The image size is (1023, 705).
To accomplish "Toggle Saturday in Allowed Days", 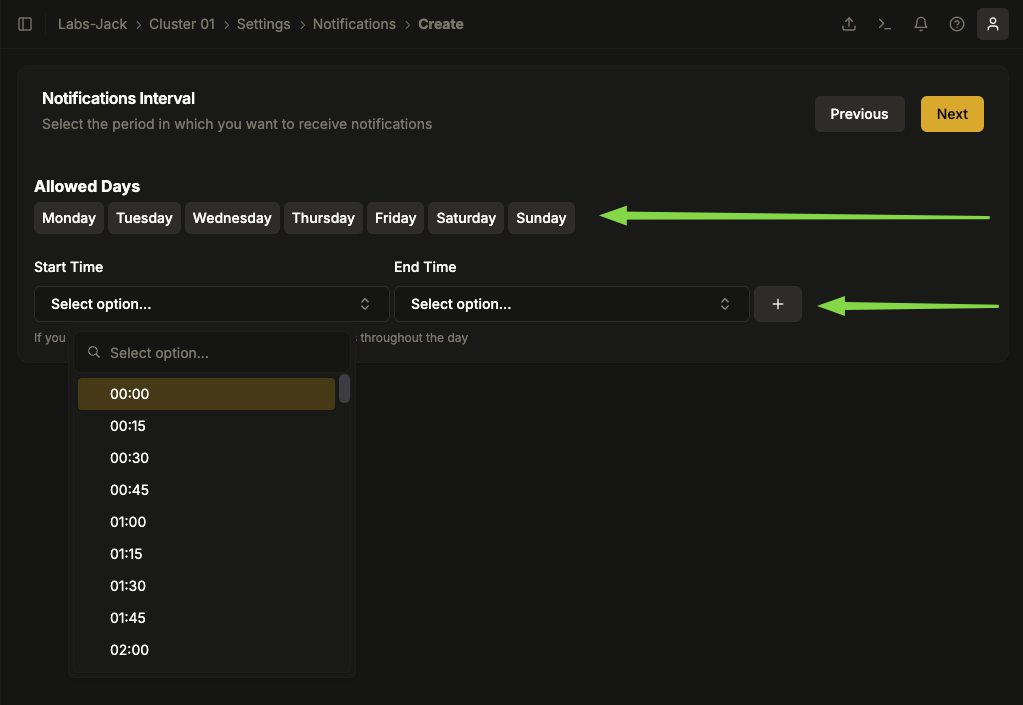I will (x=466, y=218).
